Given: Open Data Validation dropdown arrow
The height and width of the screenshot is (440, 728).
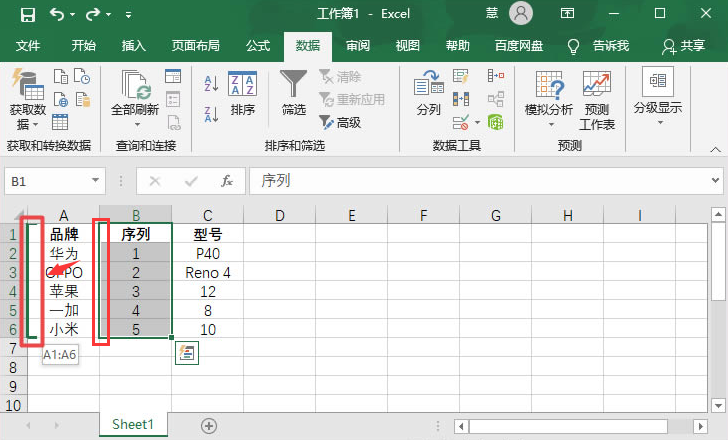Looking at the screenshot, I should coord(477,123).
